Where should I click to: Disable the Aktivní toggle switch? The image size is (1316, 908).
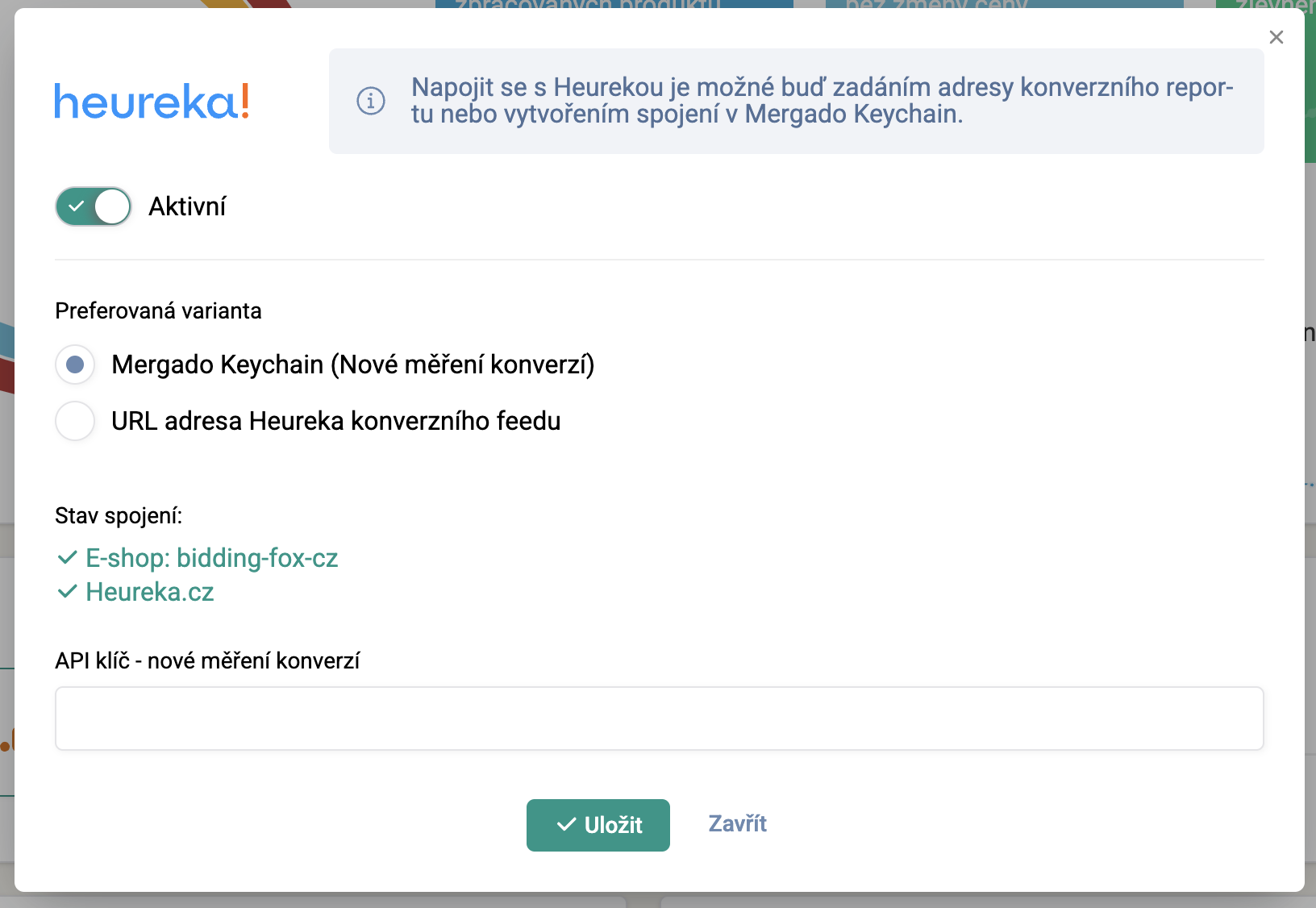point(94,206)
